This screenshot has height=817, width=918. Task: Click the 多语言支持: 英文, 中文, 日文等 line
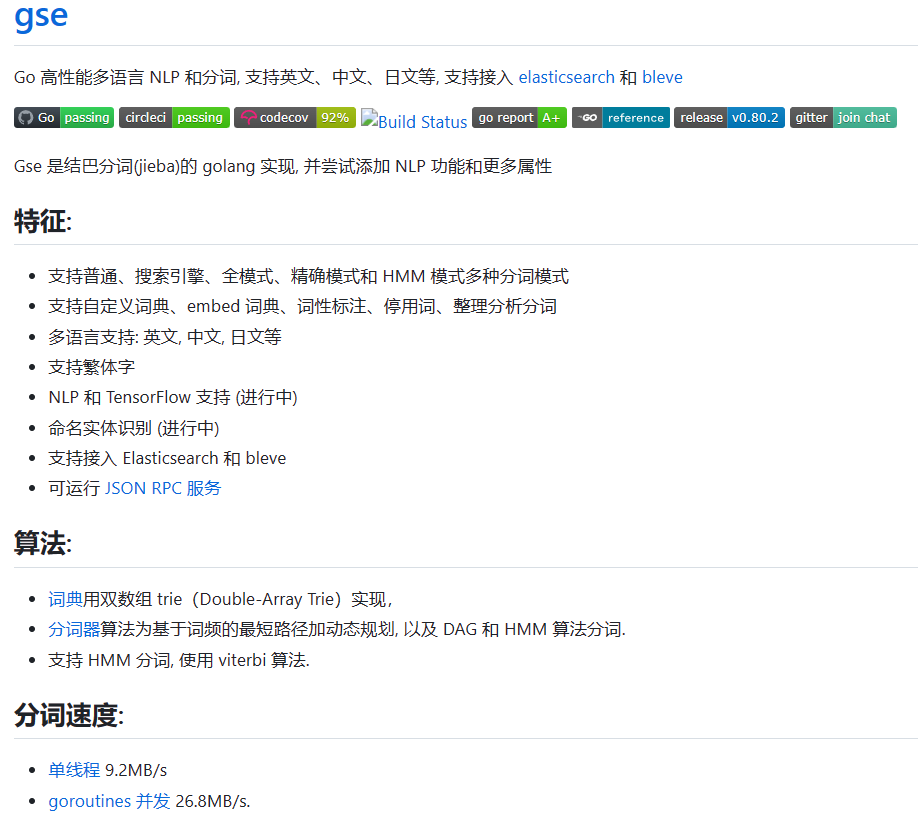(x=165, y=337)
